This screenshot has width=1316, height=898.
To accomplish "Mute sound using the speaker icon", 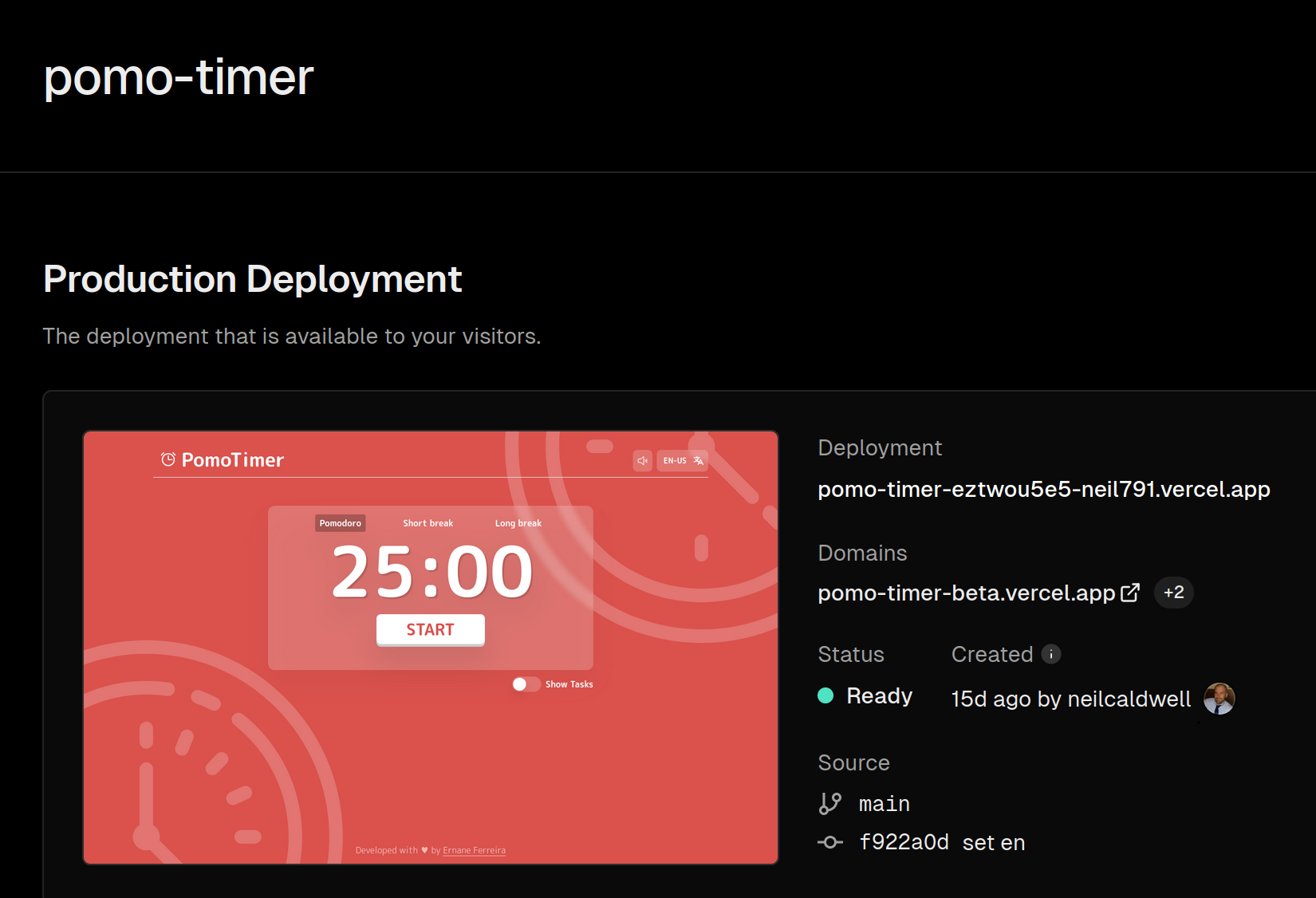I will pos(642,461).
